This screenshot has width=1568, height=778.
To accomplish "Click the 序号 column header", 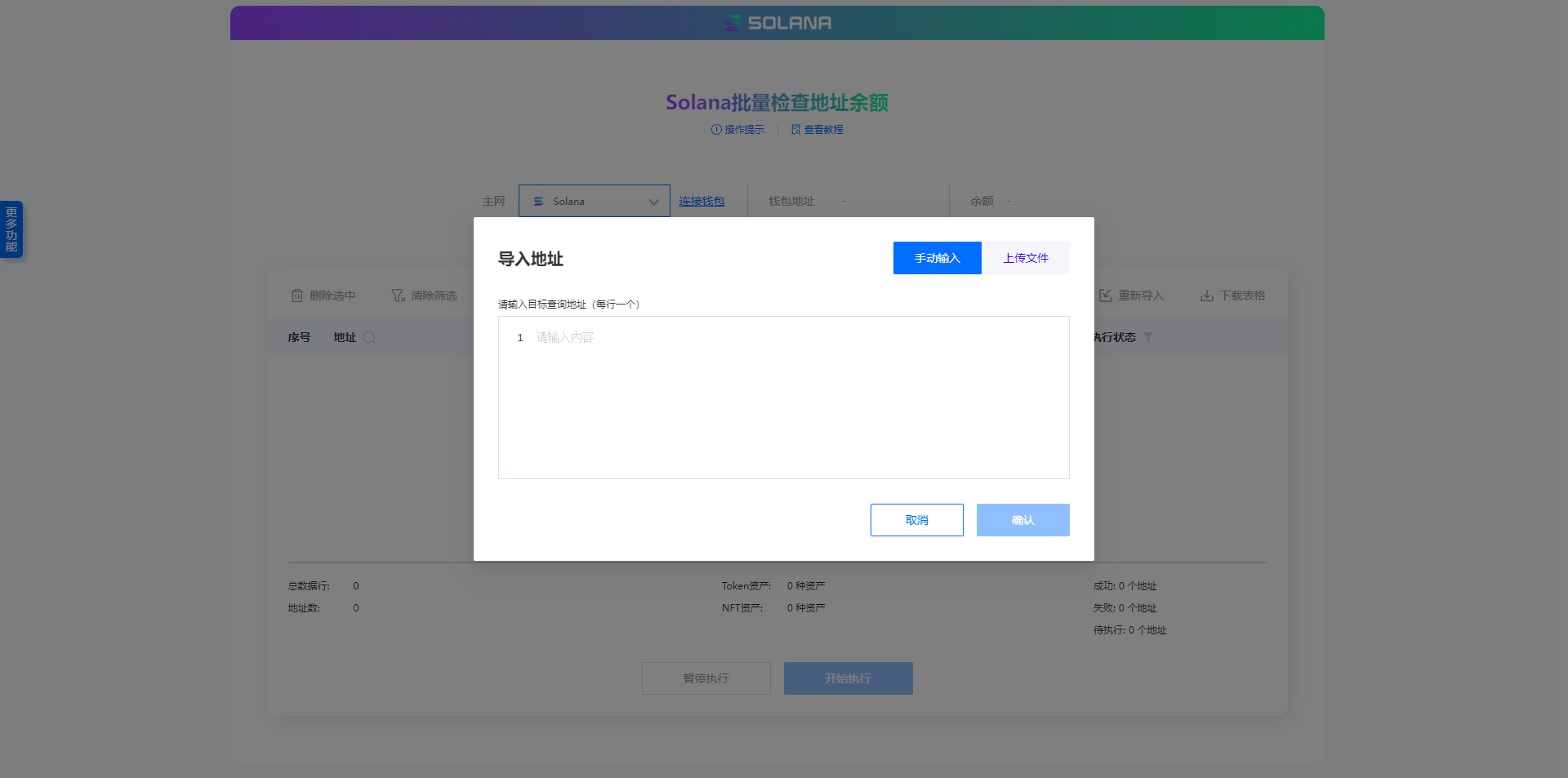I will pyautogui.click(x=299, y=337).
